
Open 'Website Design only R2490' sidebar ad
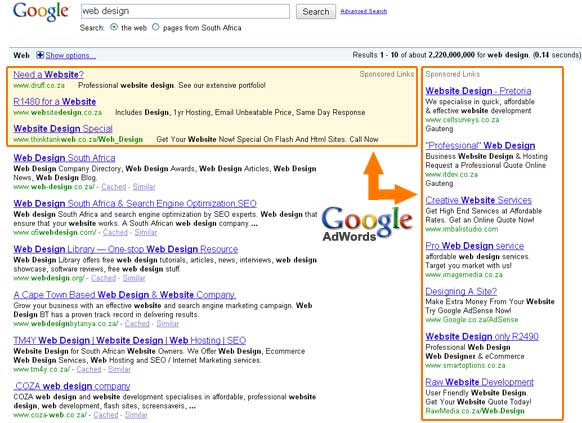(482, 336)
